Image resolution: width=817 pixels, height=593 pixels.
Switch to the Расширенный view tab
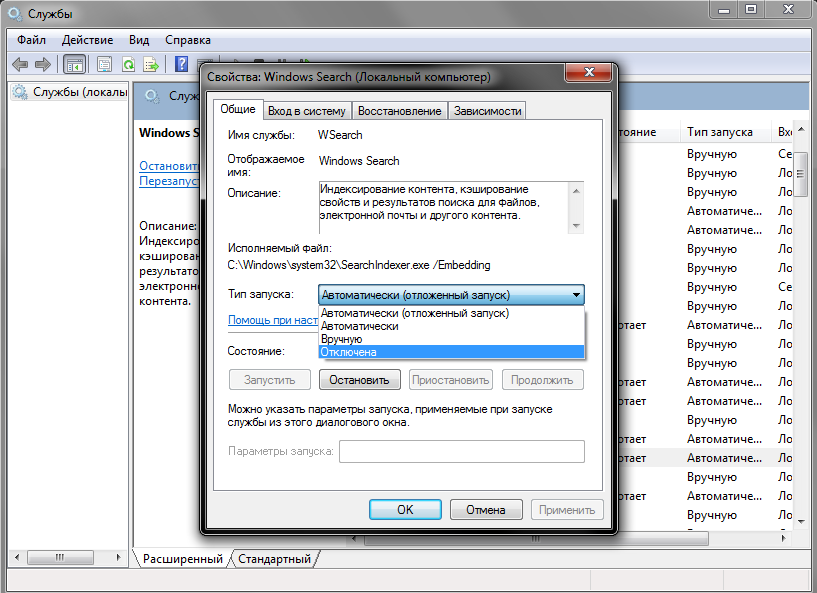pos(182,559)
